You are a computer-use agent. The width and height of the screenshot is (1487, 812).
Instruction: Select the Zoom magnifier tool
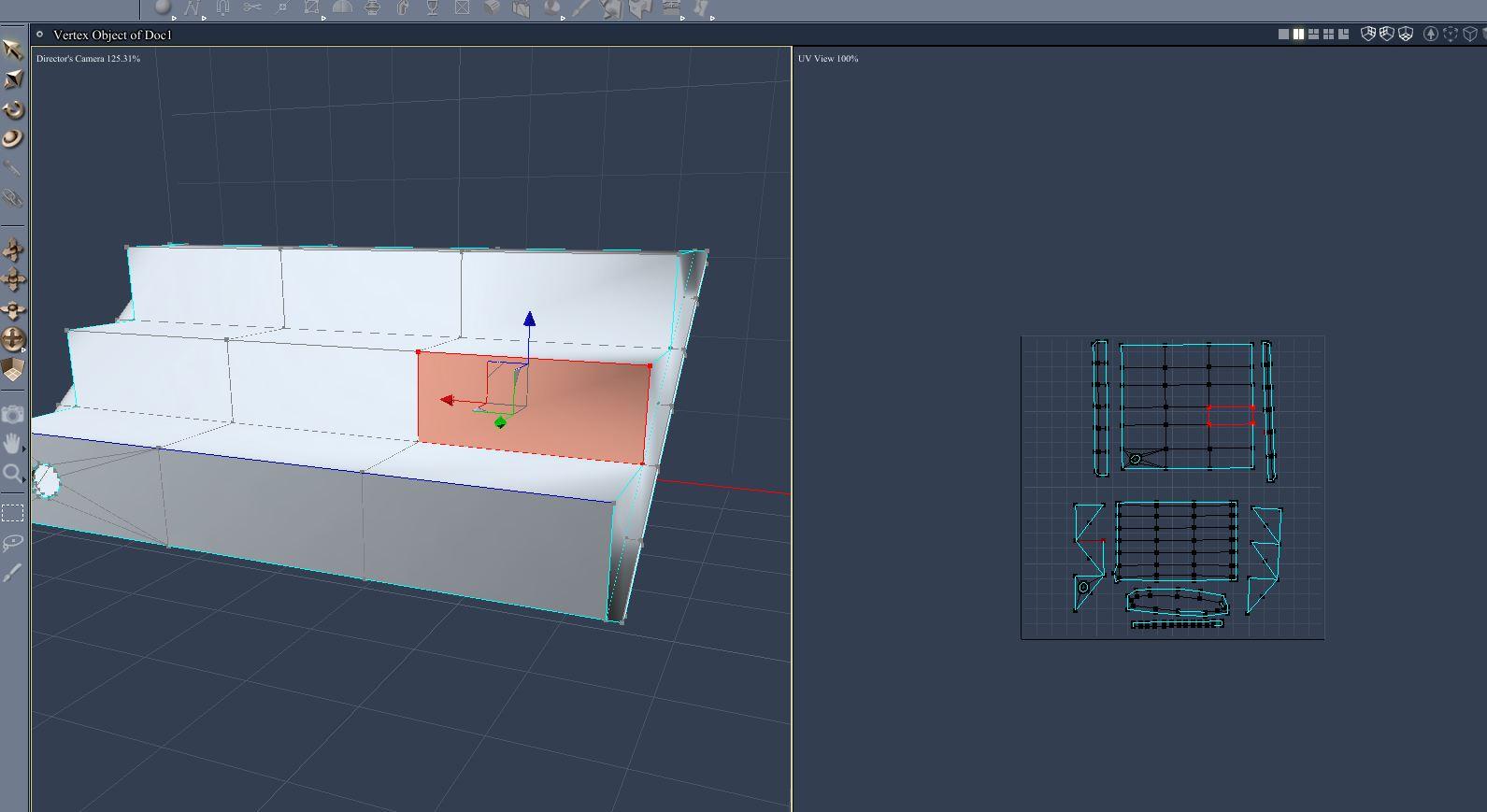tap(13, 473)
